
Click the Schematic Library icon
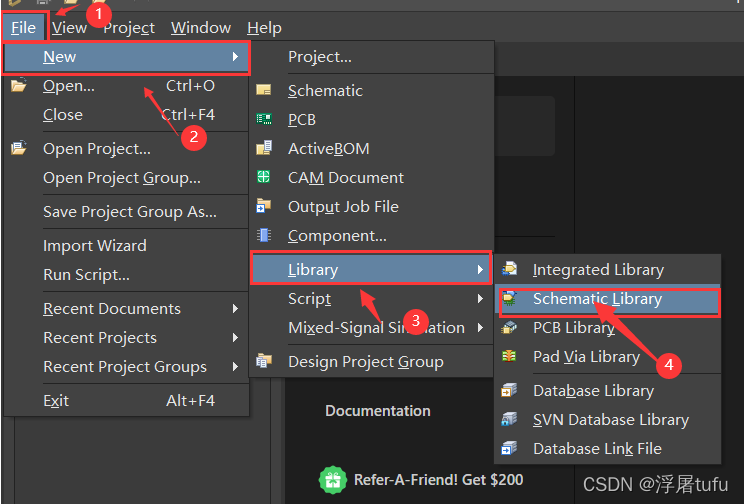pyautogui.click(x=509, y=298)
